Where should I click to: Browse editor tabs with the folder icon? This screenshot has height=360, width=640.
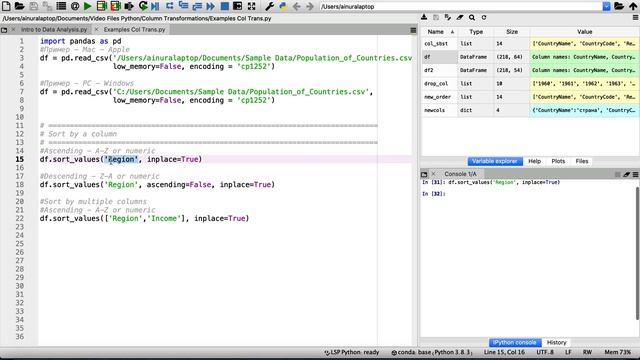point(4,30)
